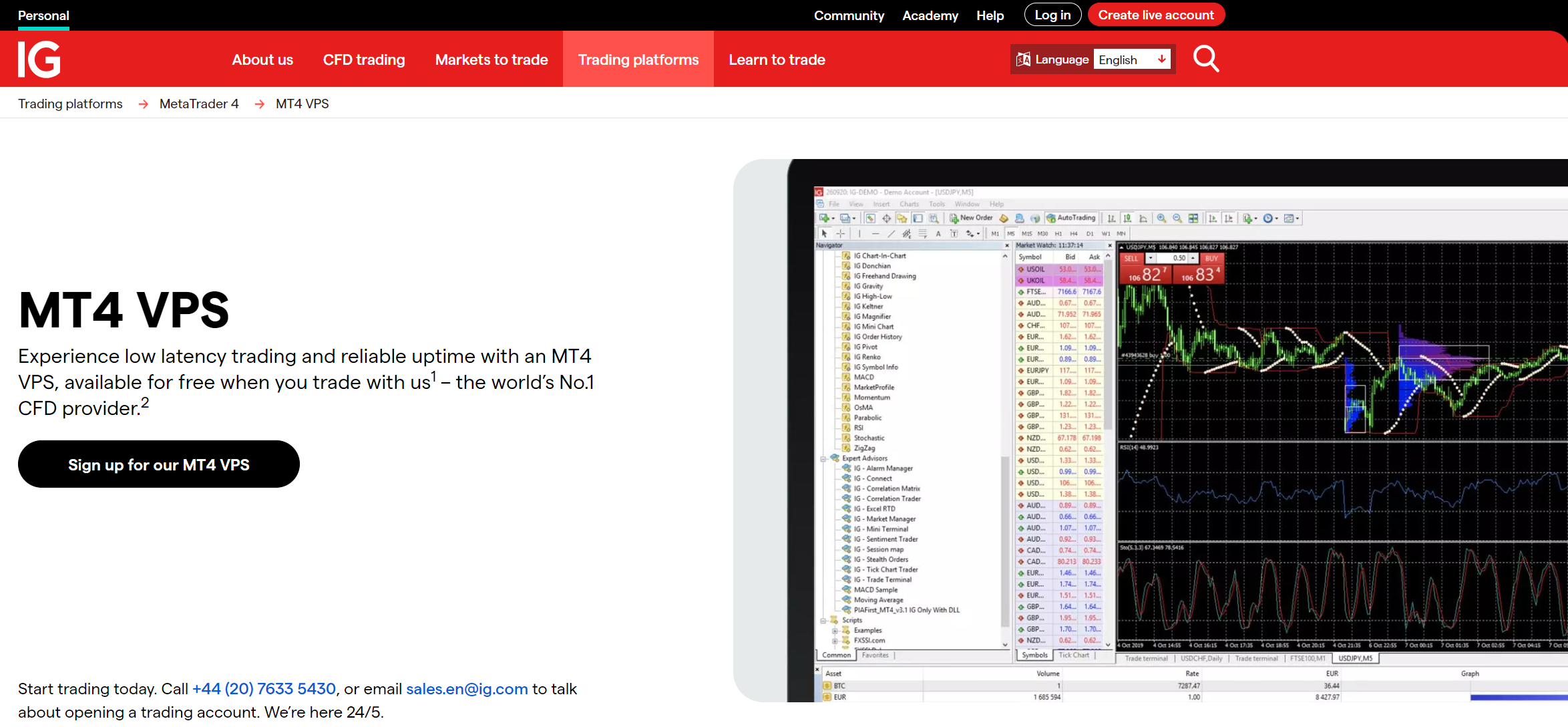The image size is (1568, 727).
Task: Click the Zoom In magnifier in MT4 toolbar
Action: [x=1161, y=219]
